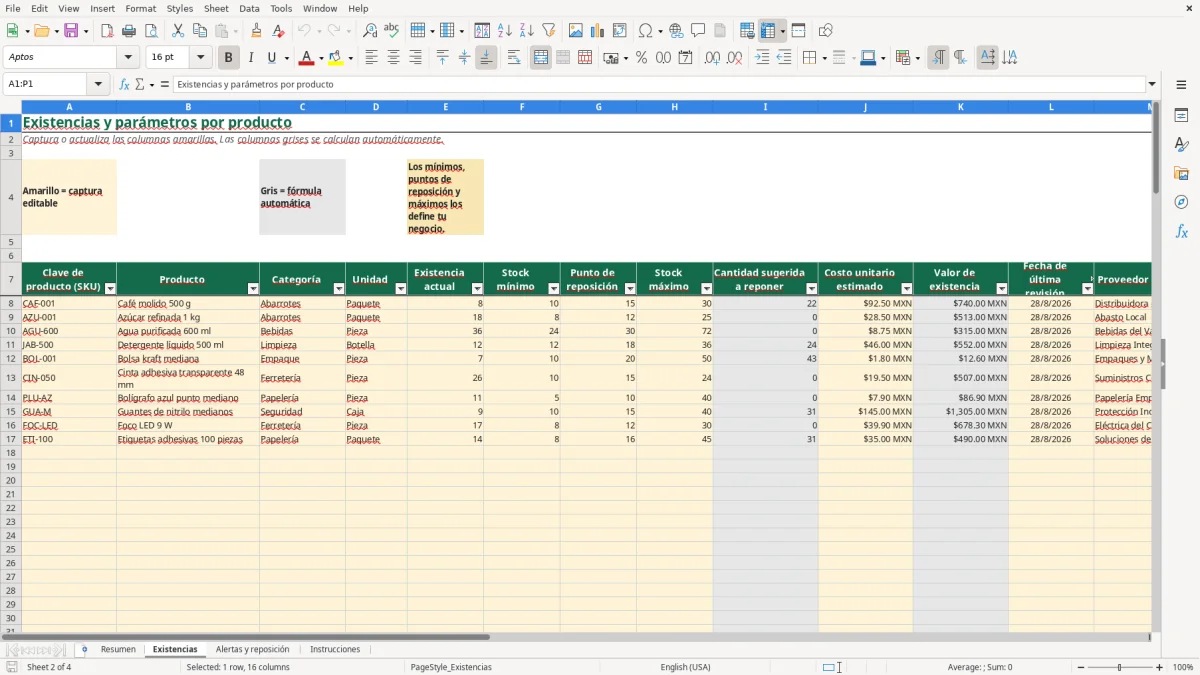Screen dimensions: 1200x675
Task: Click the Copy icon
Action: pos(200,31)
